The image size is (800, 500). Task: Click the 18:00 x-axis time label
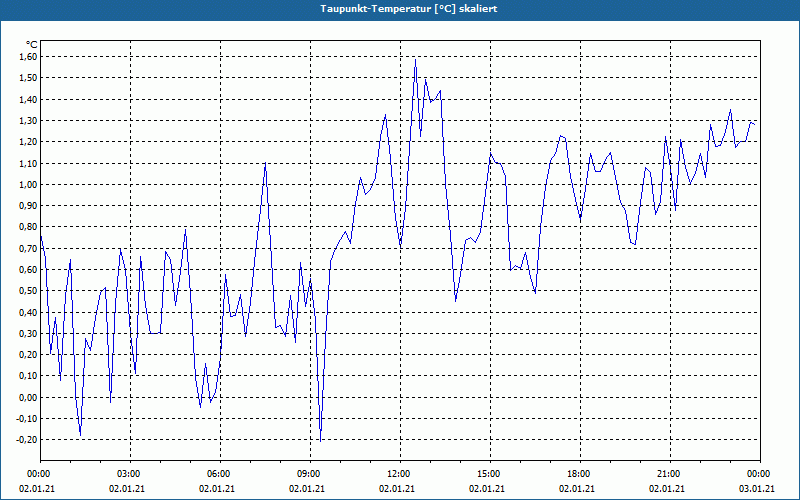[x=580, y=474]
